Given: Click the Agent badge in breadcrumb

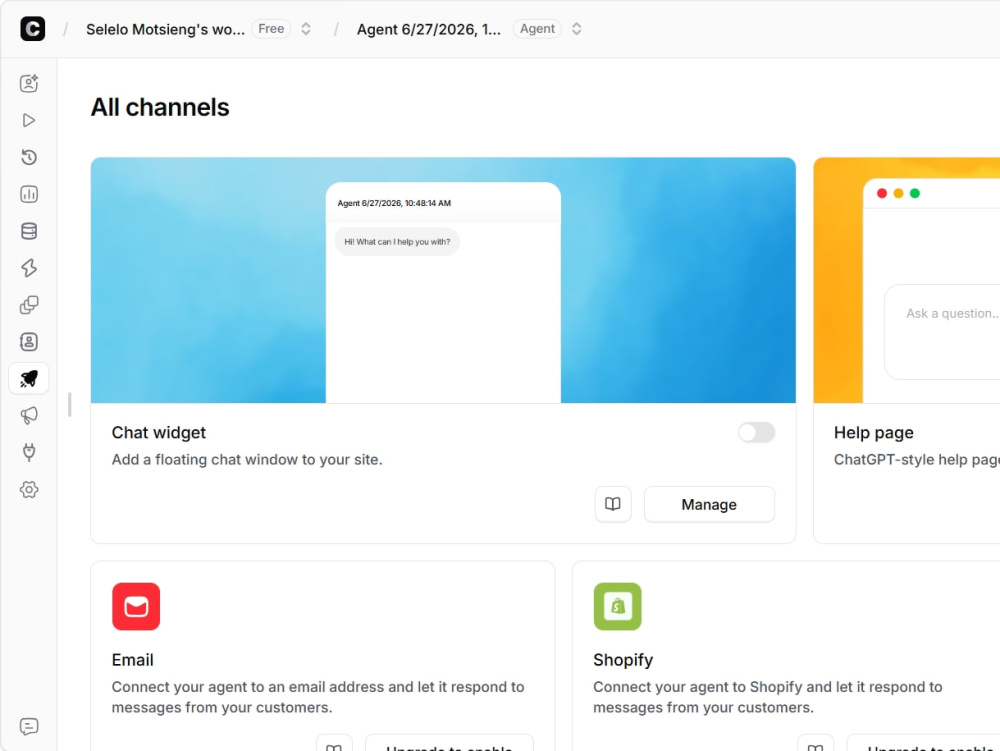Looking at the screenshot, I should [537, 29].
